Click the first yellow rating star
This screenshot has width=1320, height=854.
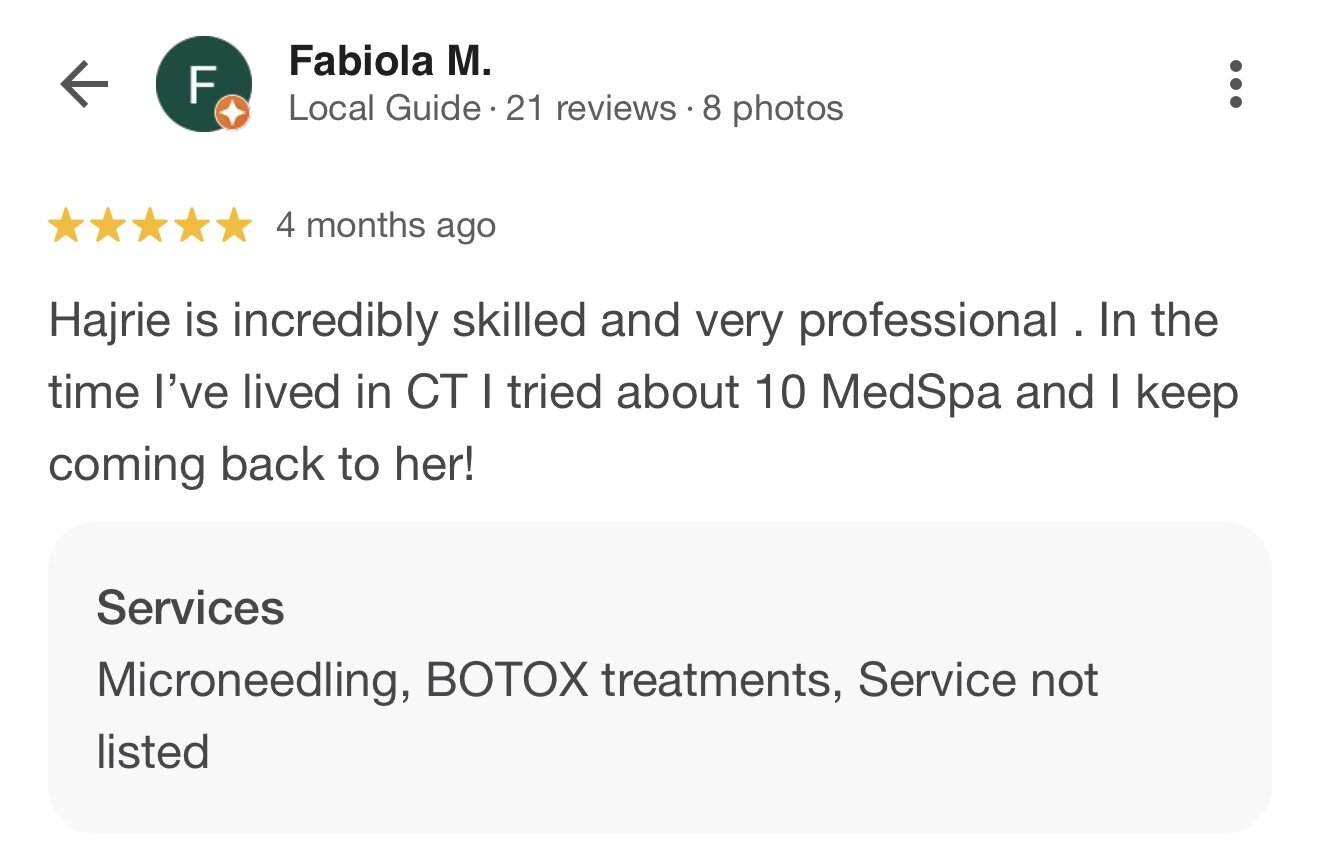click(x=65, y=226)
